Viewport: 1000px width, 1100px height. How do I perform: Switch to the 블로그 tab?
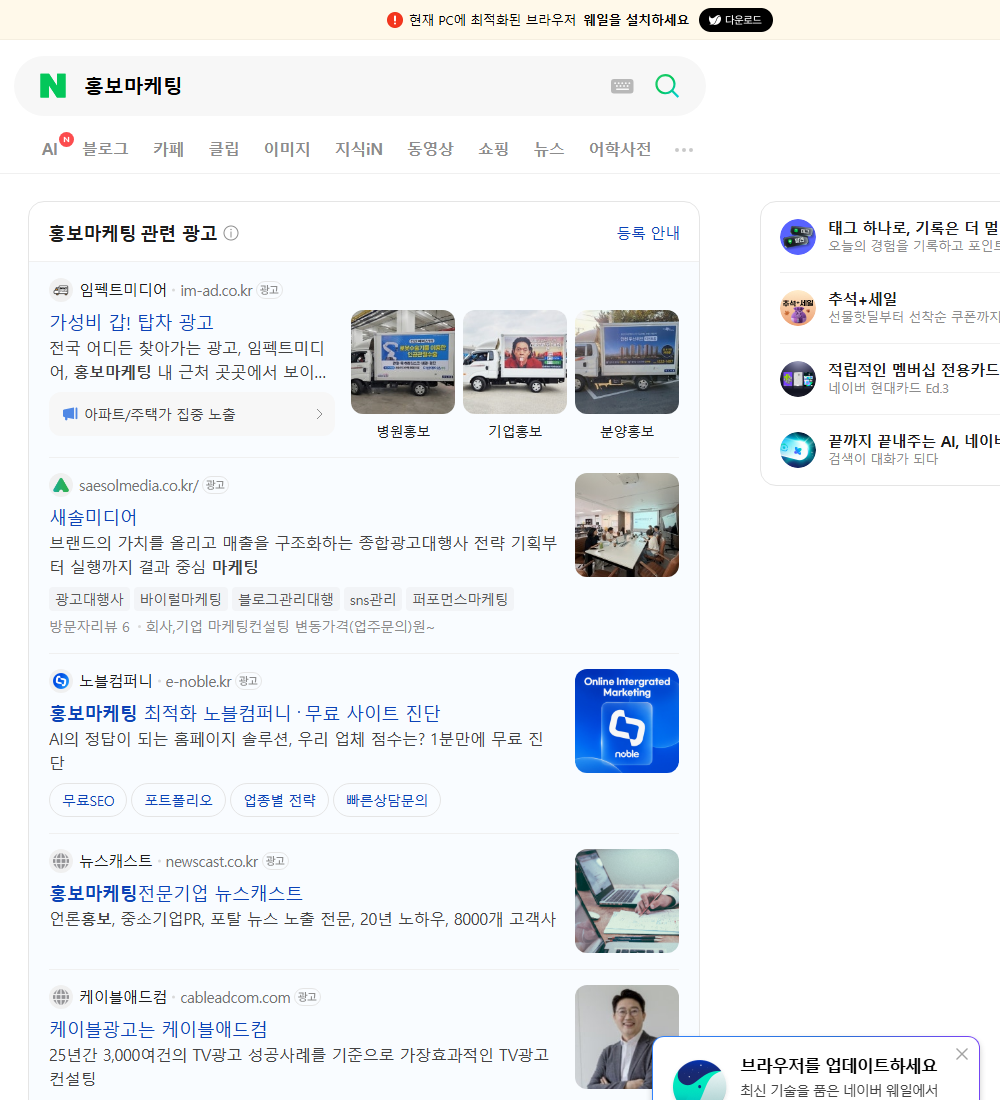[x=105, y=149]
